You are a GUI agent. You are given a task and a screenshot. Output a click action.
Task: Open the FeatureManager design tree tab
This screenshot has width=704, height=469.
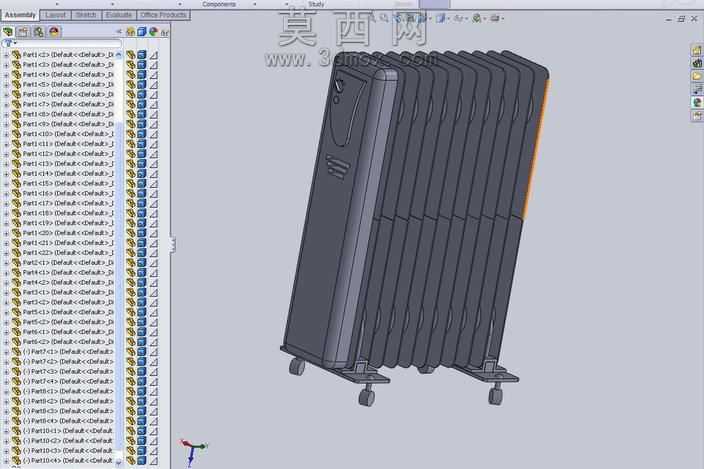(x=8, y=32)
